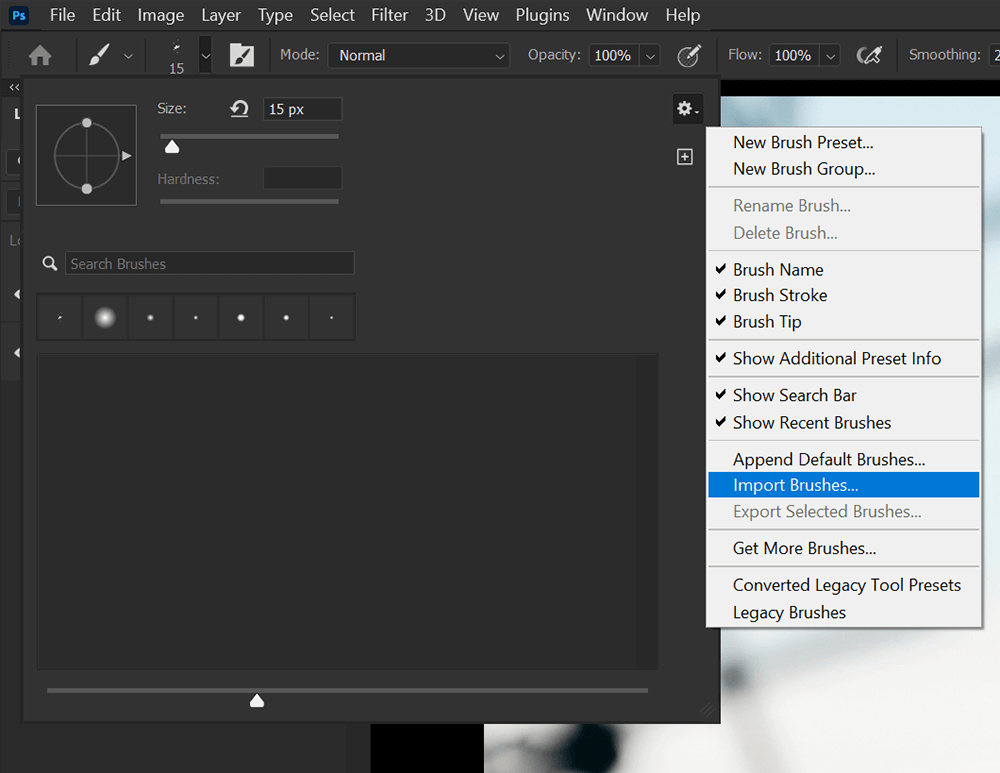Screen dimensions: 1000x773
Task: Open the View menu
Action: click(481, 15)
